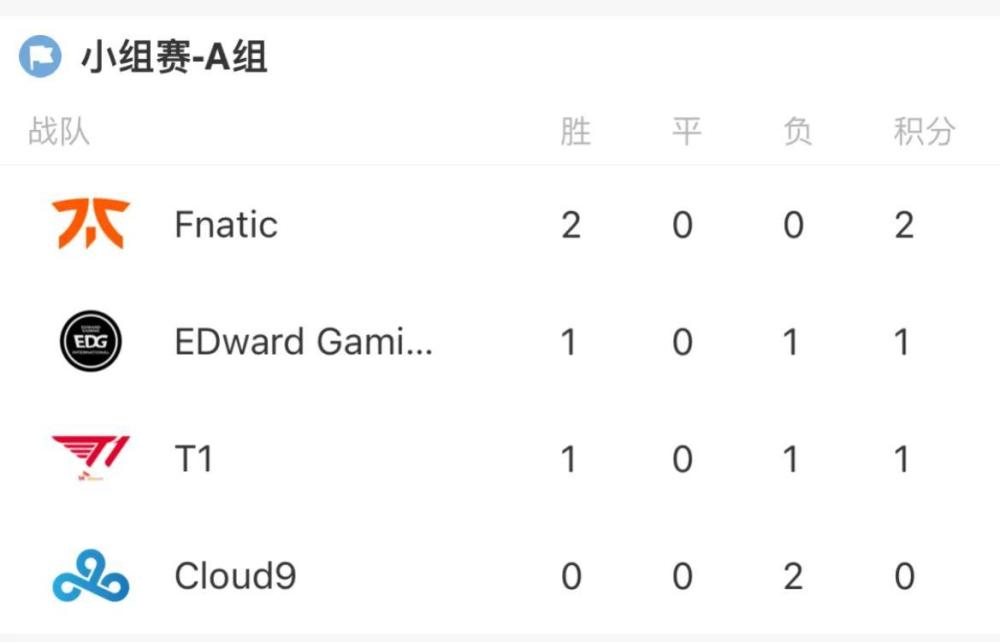Click the blue flag group icon
Viewport: 1000px width, 642px height.
pos(40,57)
